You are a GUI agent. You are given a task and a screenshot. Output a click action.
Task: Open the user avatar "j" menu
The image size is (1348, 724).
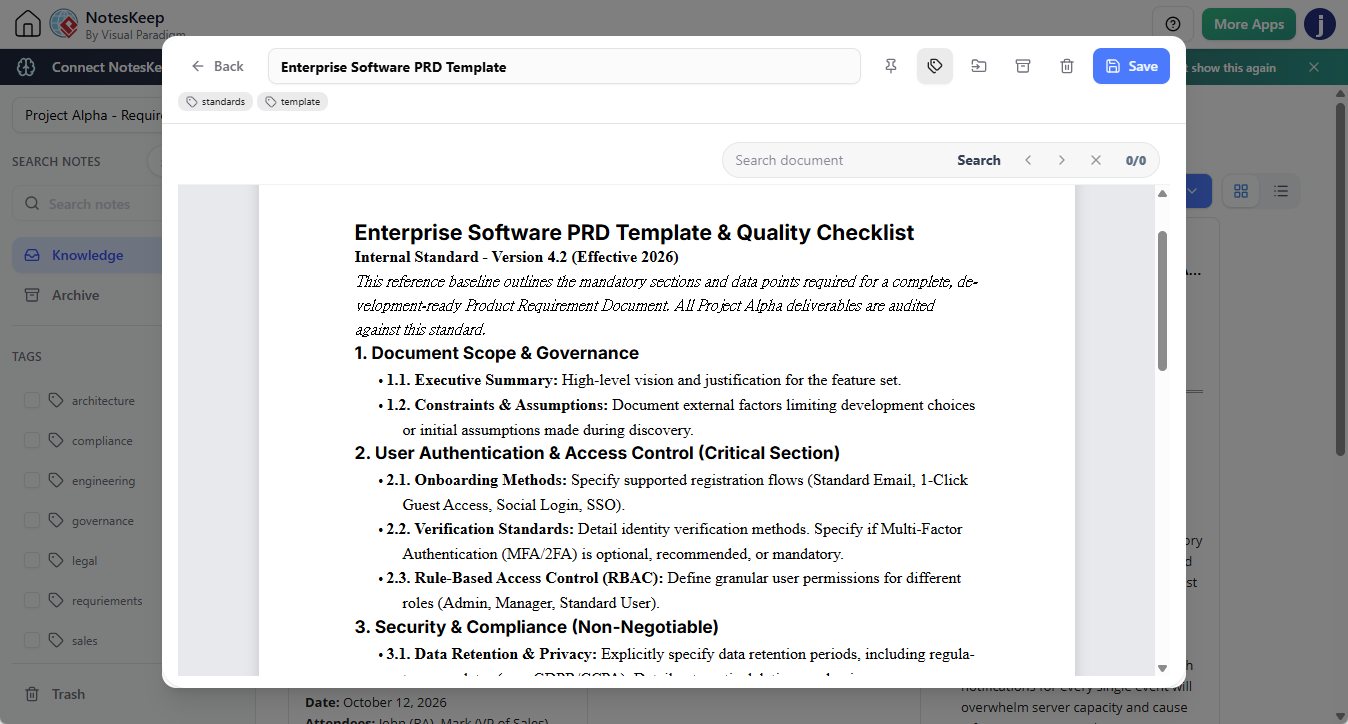[x=1320, y=24]
